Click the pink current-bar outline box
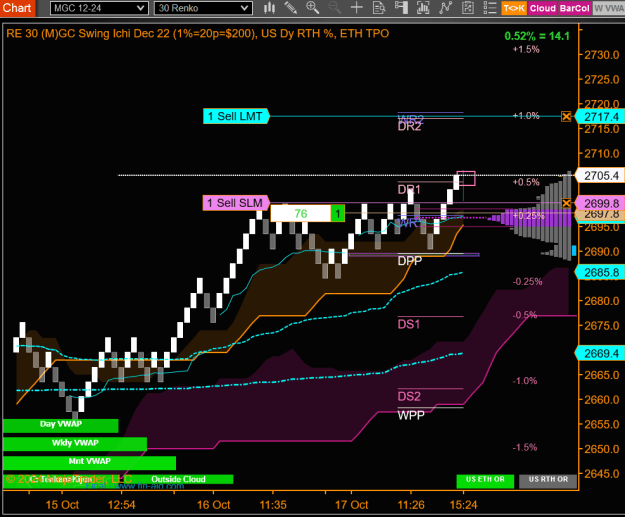Screen dimensions: 625x517 click(x=466, y=178)
